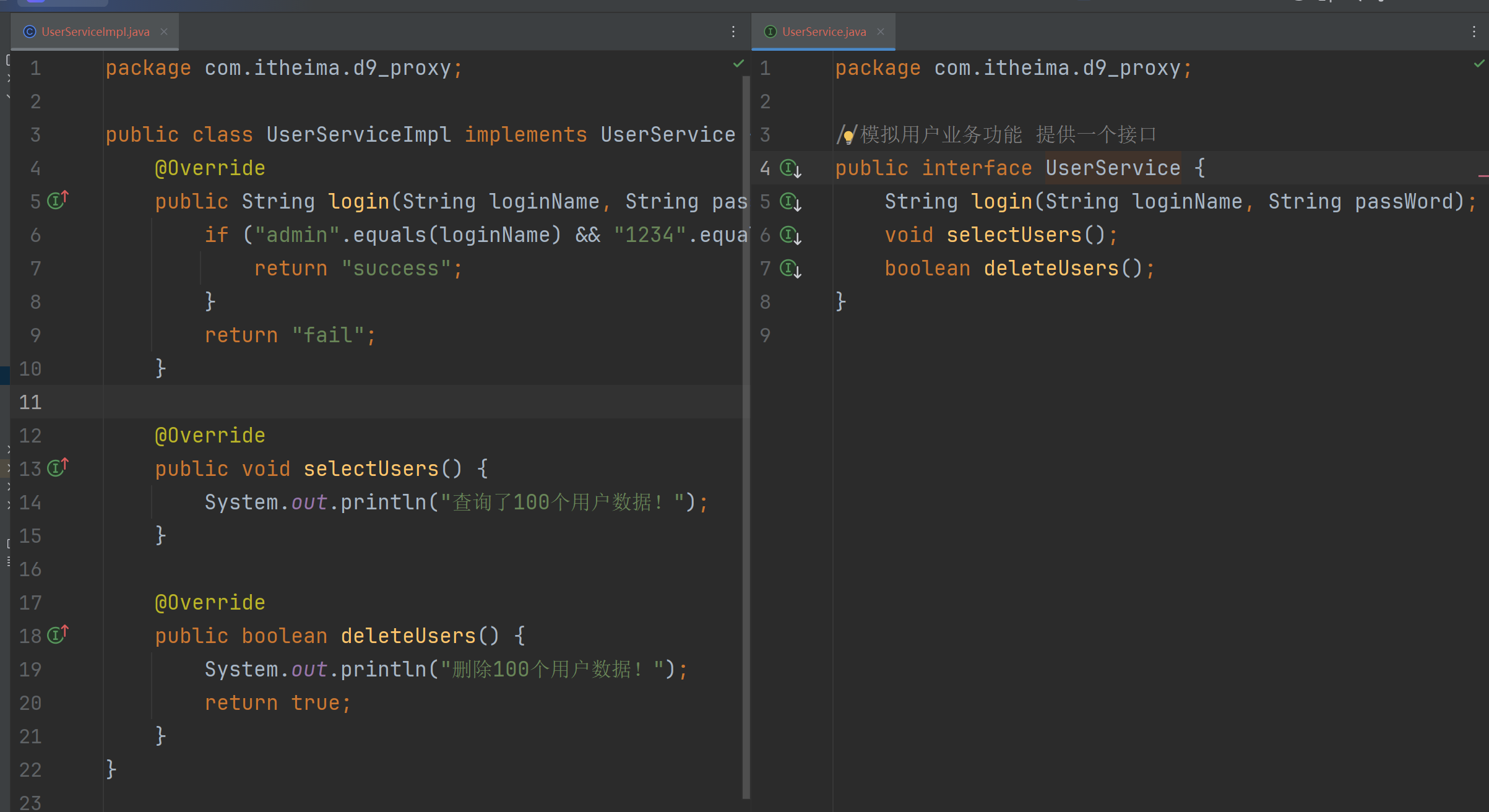Click the green inspection checkmark in UserService editor
1489x812 pixels.
[x=1478, y=64]
